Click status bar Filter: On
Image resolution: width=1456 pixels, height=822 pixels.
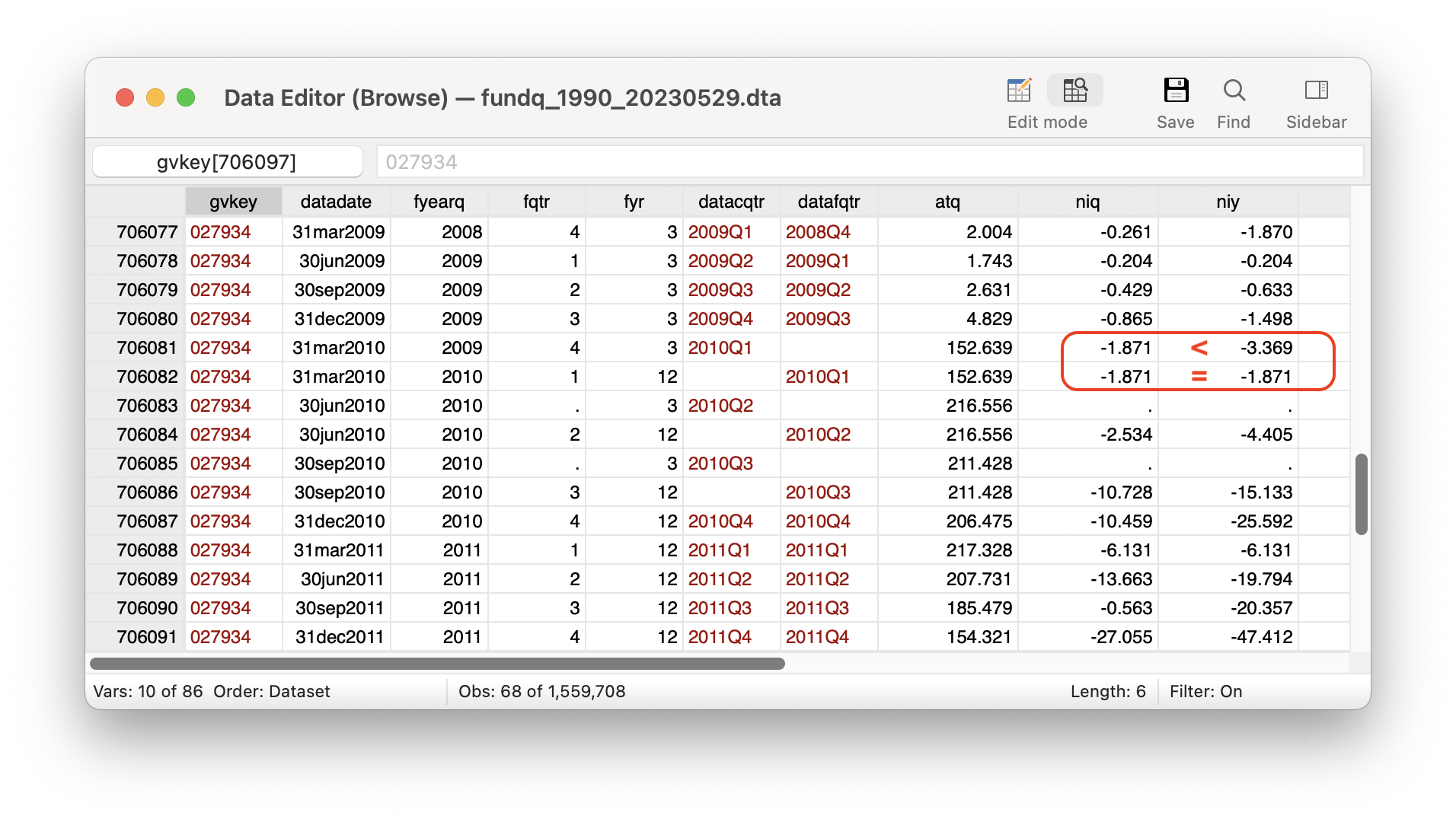[1205, 691]
